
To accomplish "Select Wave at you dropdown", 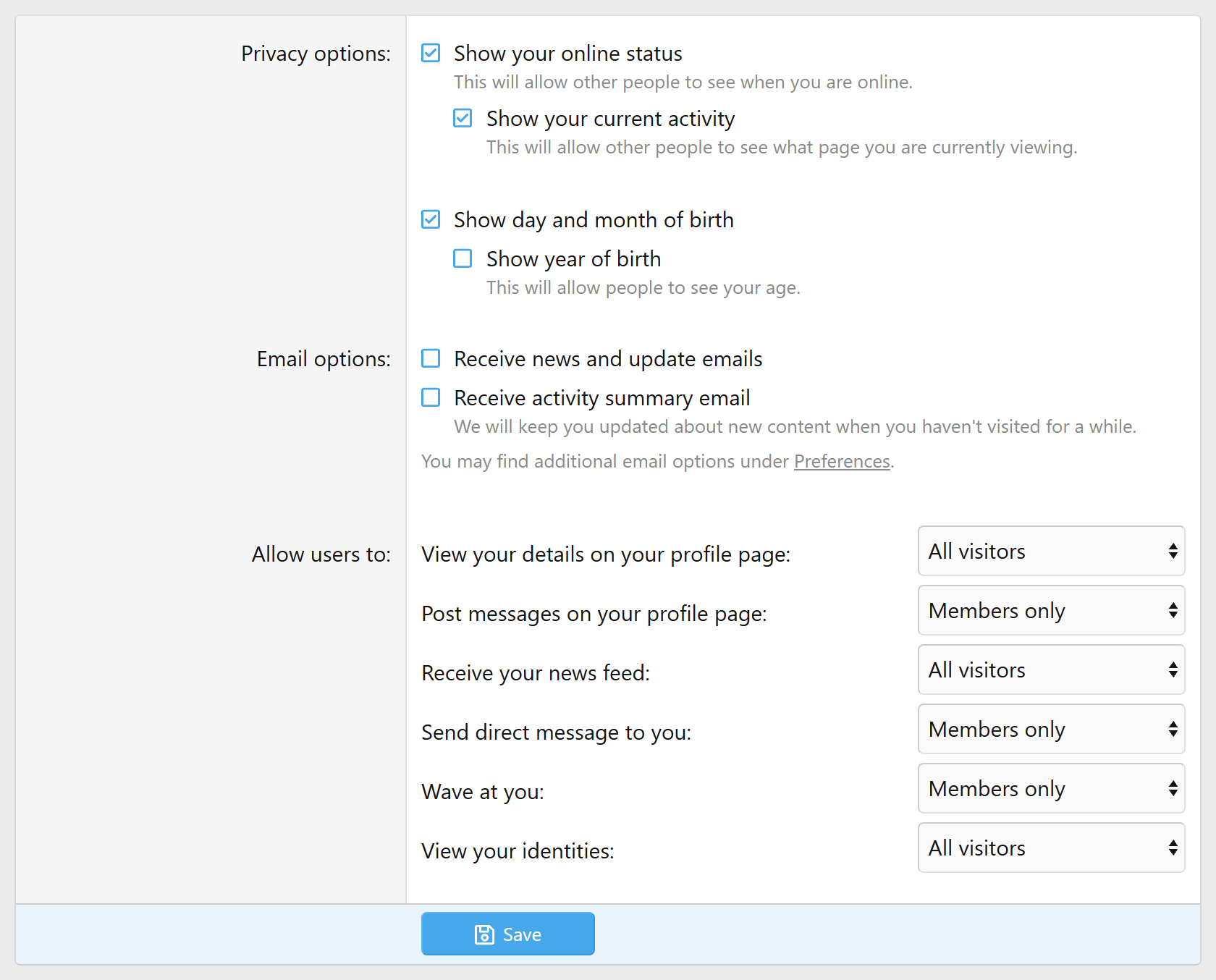I will click(x=1051, y=788).
